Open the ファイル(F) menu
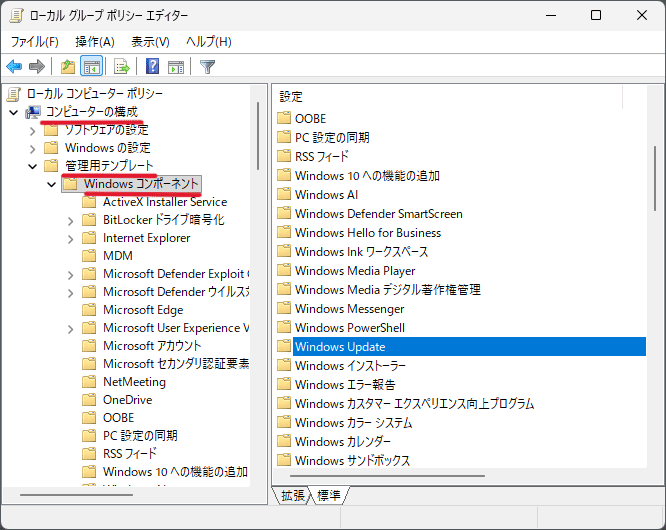Image resolution: width=666 pixels, height=530 pixels. click(34, 42)
